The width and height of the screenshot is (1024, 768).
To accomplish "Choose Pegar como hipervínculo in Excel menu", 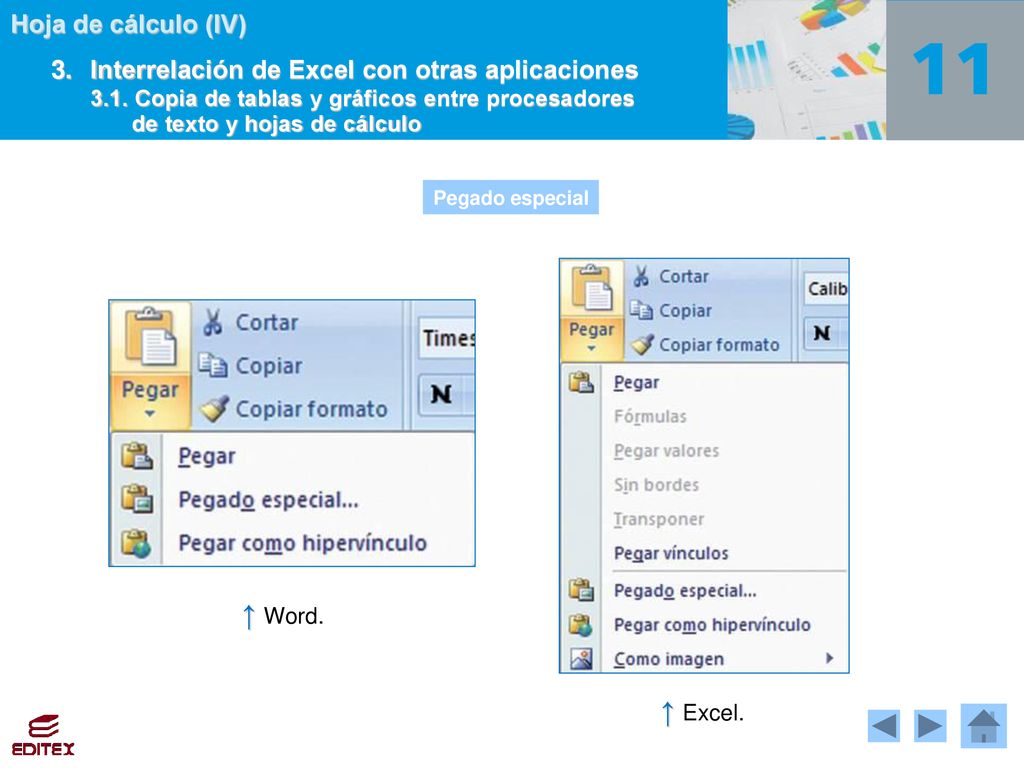I will tap(712, 625).
